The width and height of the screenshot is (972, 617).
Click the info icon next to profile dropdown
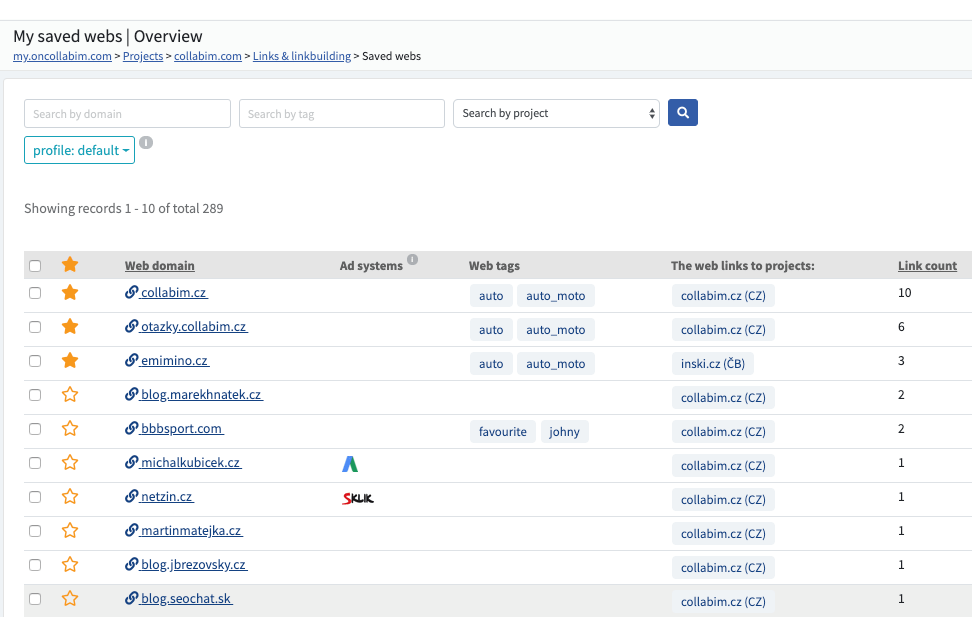pos(146,143)
